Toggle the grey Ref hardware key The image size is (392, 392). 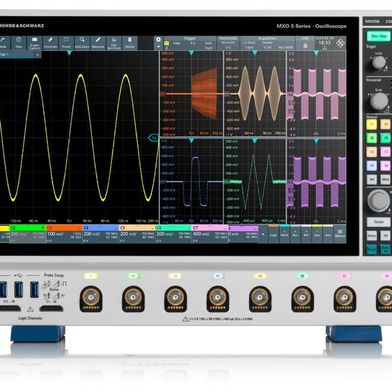pyautogui.click(x=372, y=180)
